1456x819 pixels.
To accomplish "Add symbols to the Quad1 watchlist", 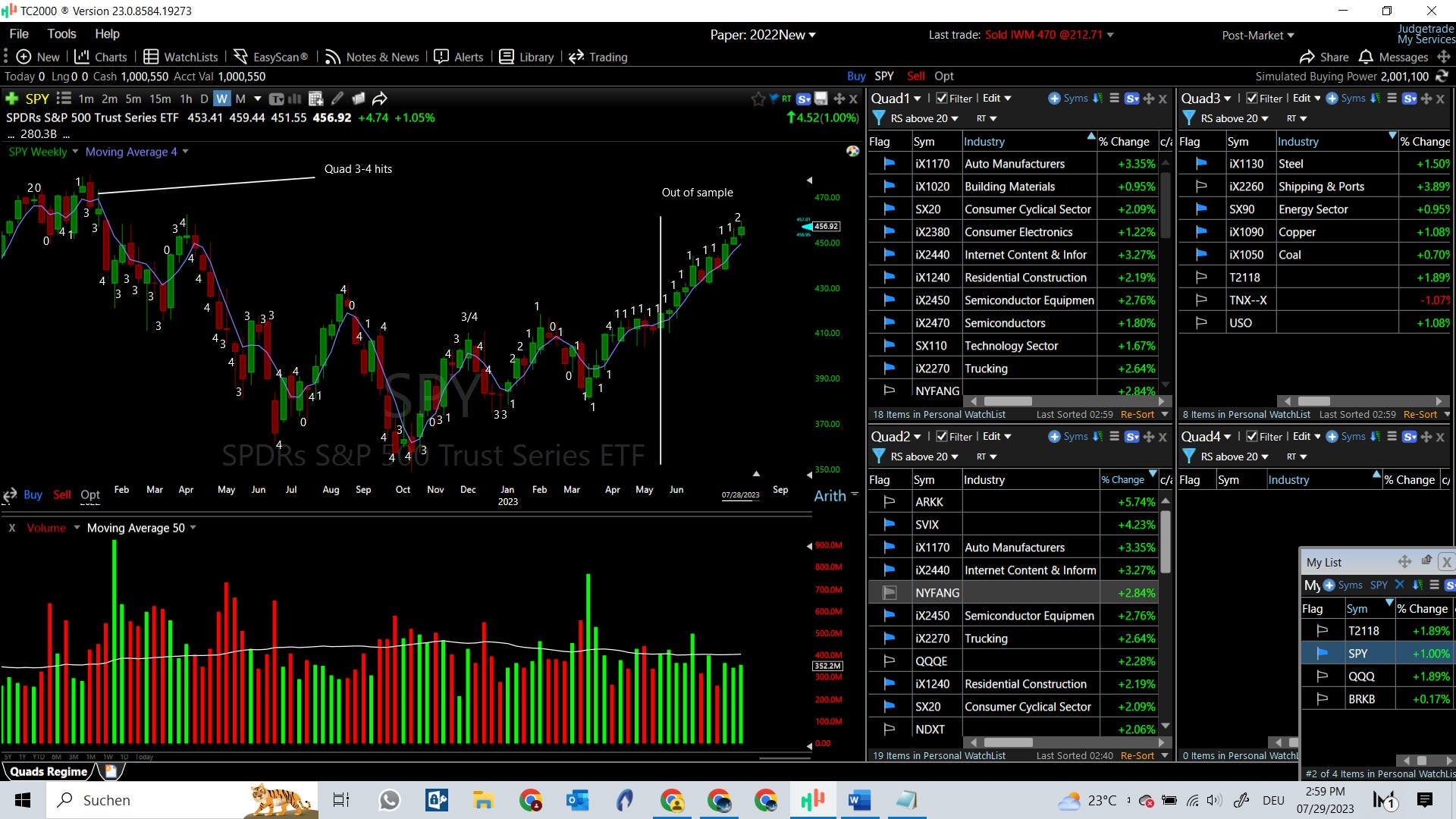I will 1068,99.
